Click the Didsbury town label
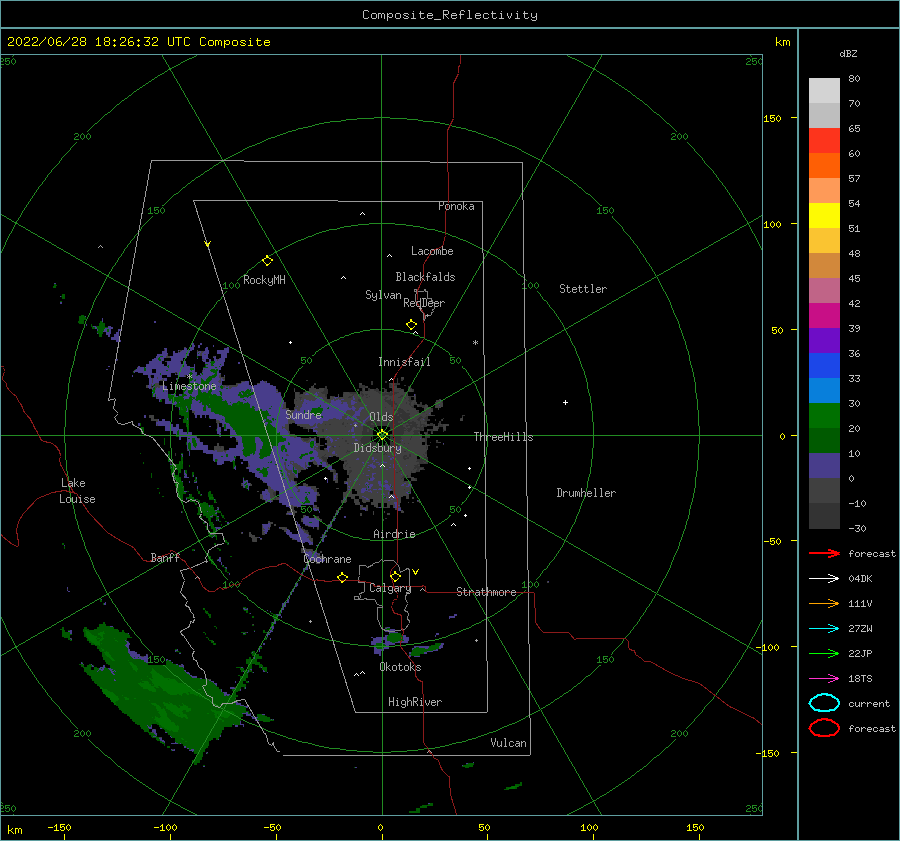Viewport: 900px width, 841px height. click(378, 448)
